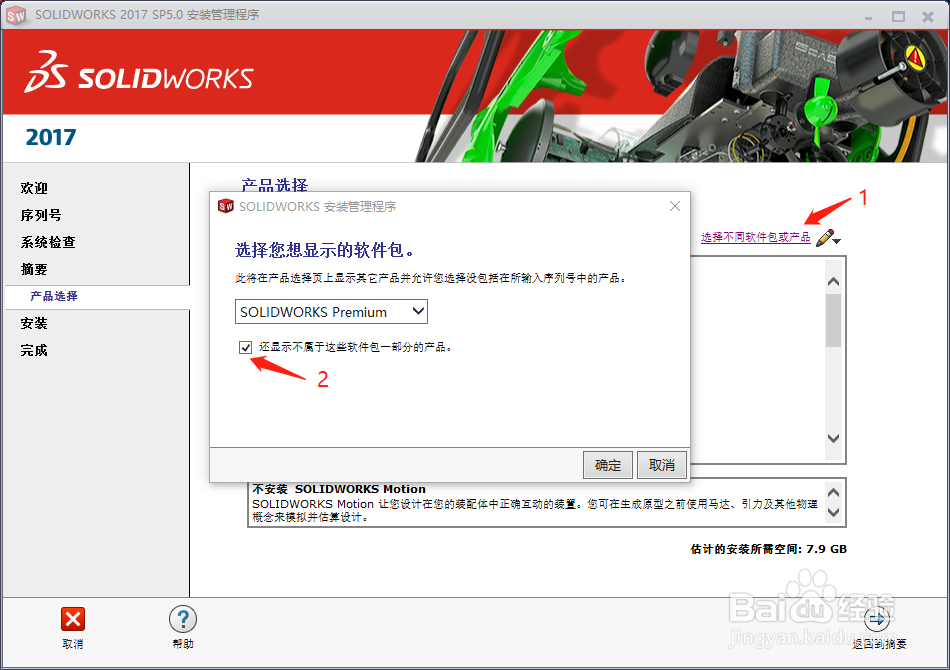Viewport: 950px width, 670px height.
Task: Click the red Cancel X icon
Action: (73, 619)
